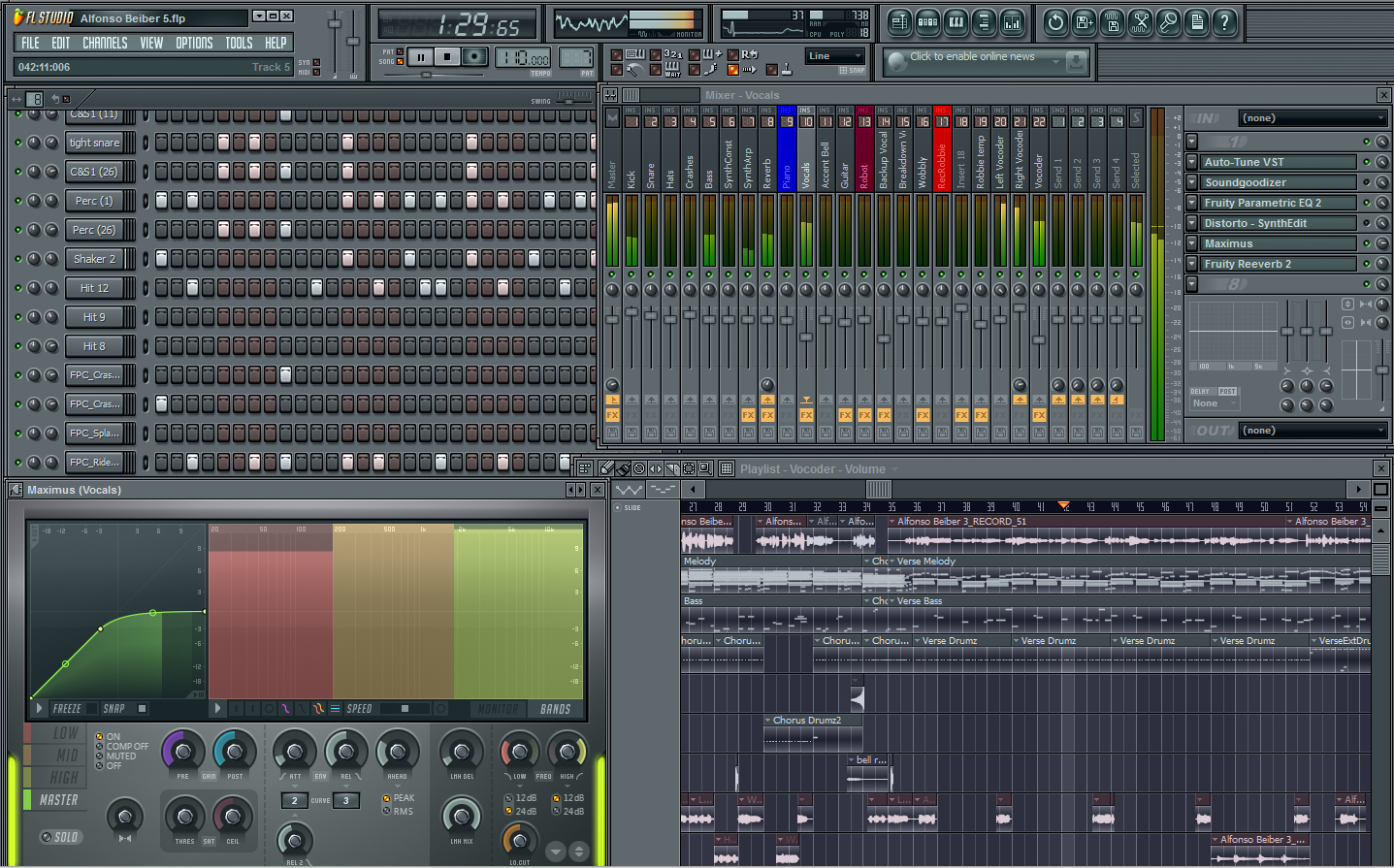Image resolution: width=1394 pixels, height=868 pixels.
Task: Open the snap mode Line dropdown
Action: [x=834, y=56]
